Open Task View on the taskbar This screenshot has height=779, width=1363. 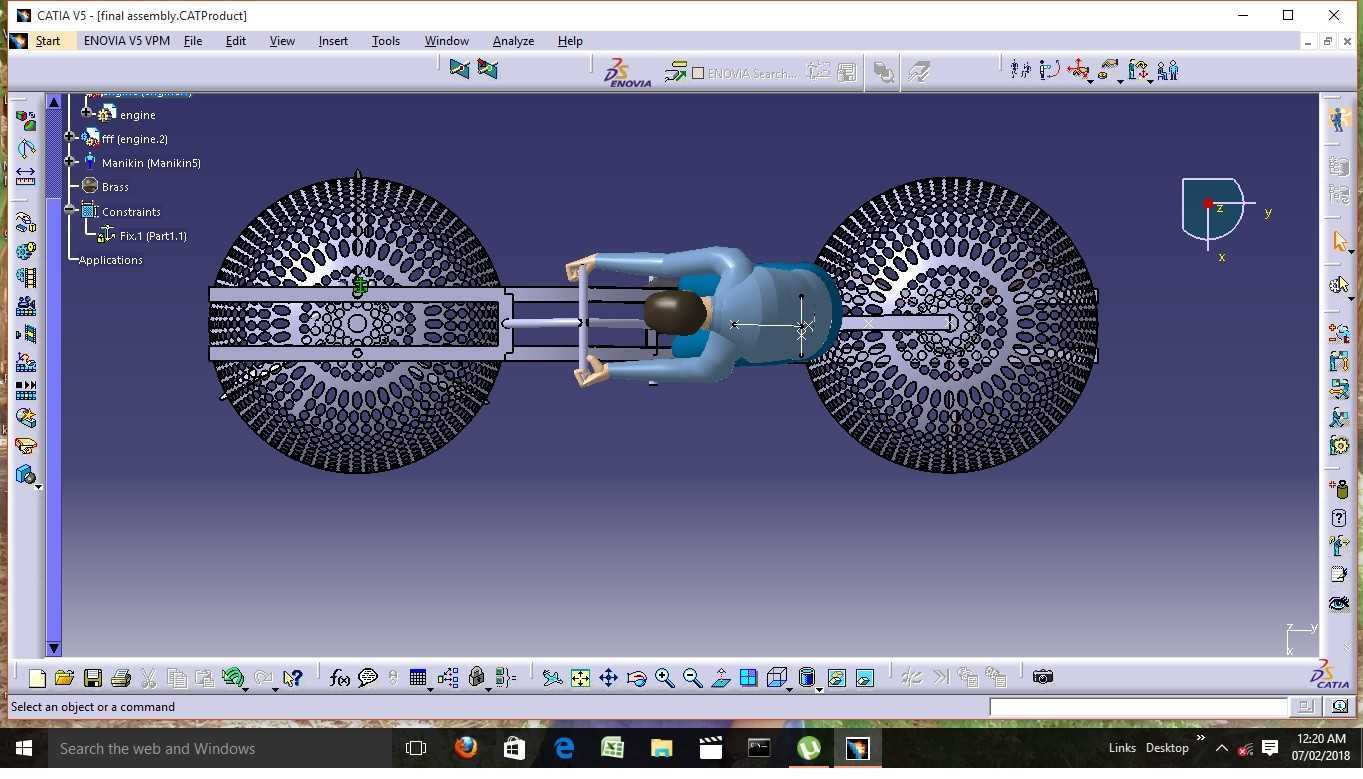(416, 748)
